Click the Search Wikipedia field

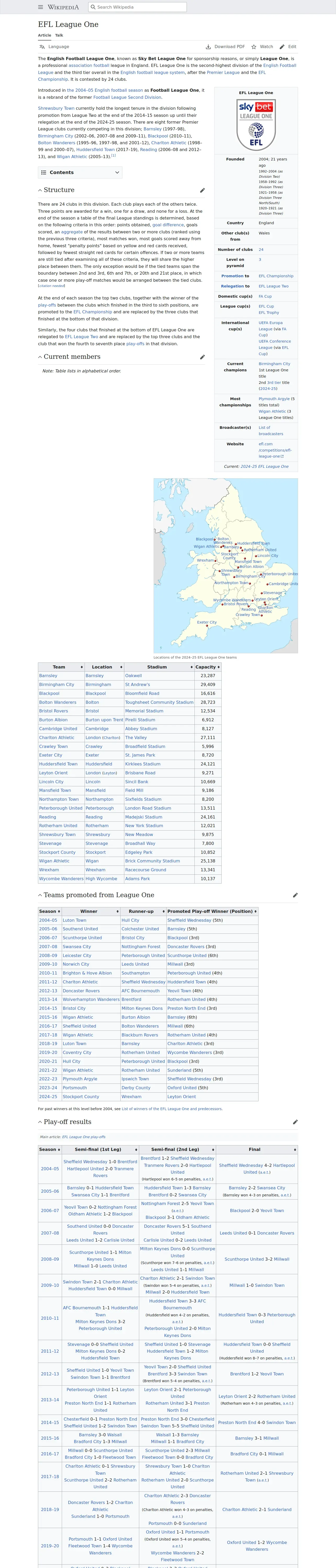tap(137, 7)
